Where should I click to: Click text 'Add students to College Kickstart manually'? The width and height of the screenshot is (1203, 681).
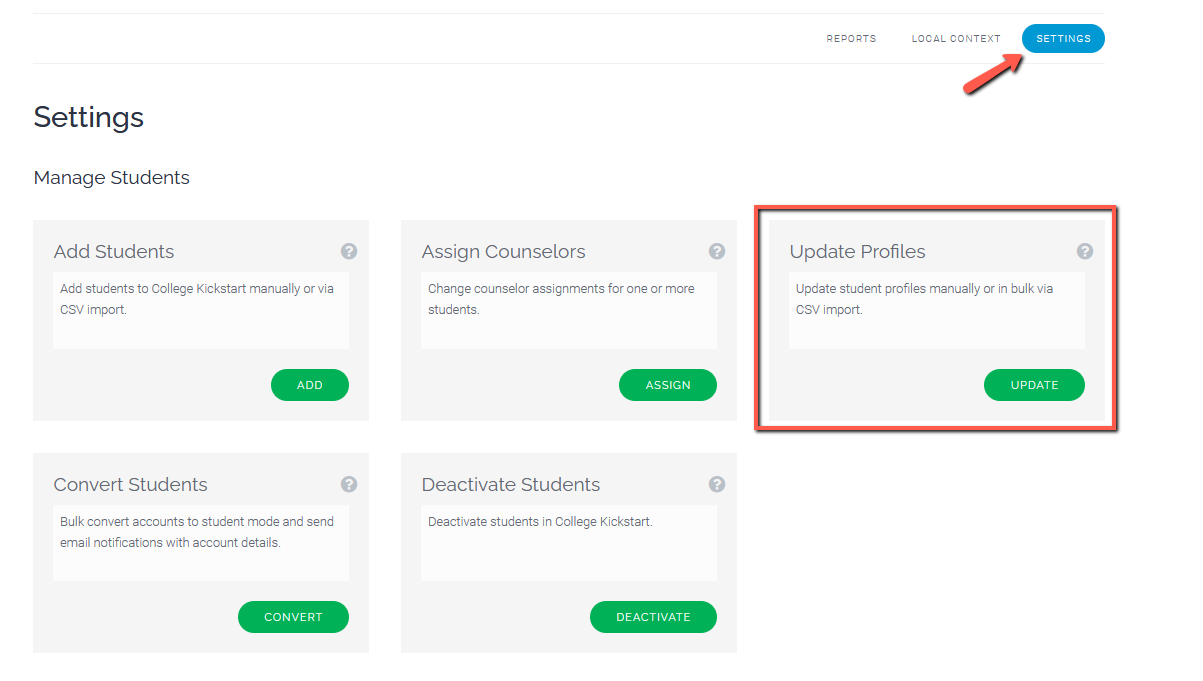coord(180,289)
